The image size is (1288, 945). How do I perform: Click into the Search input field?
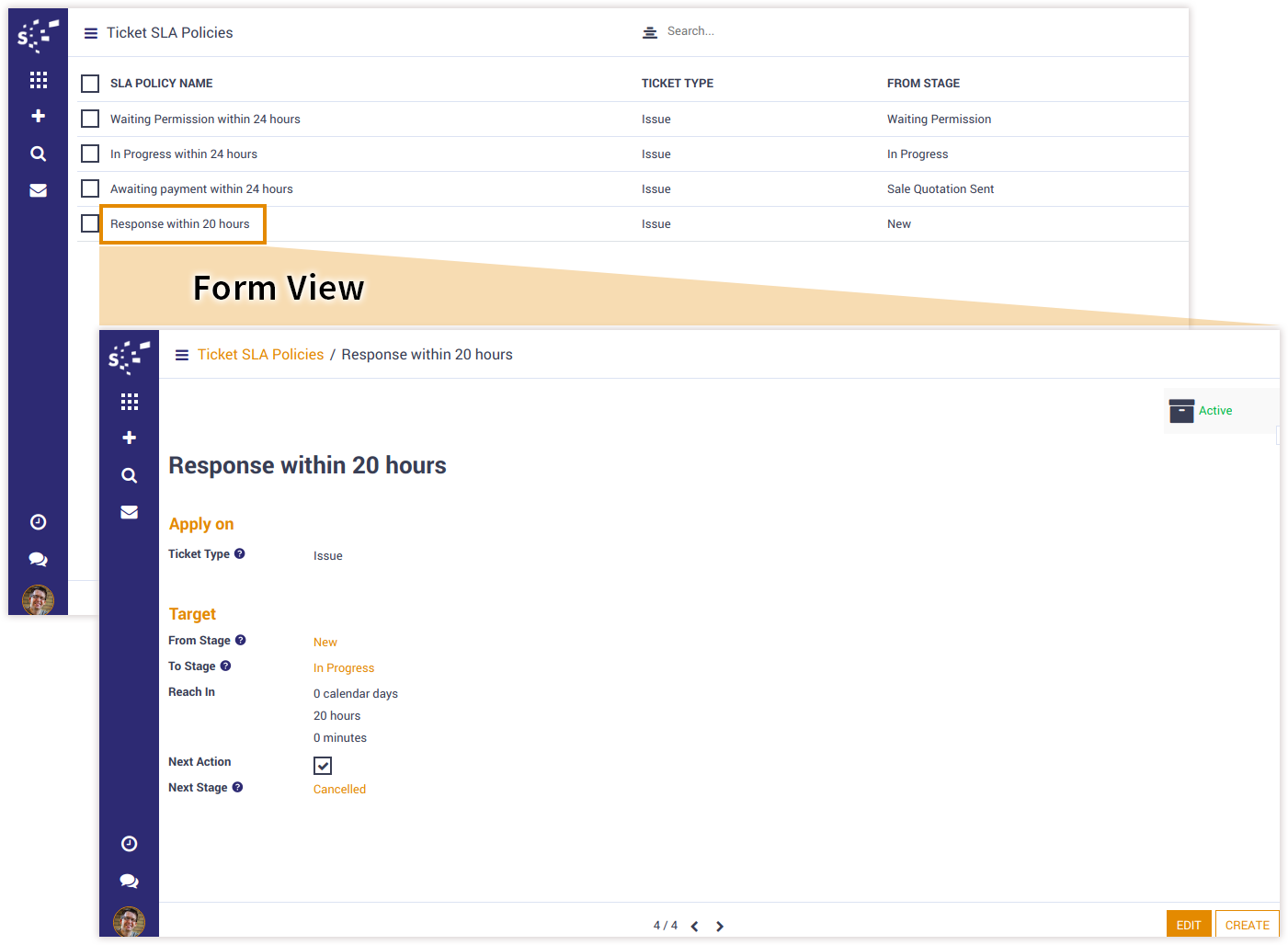[781, 31]
